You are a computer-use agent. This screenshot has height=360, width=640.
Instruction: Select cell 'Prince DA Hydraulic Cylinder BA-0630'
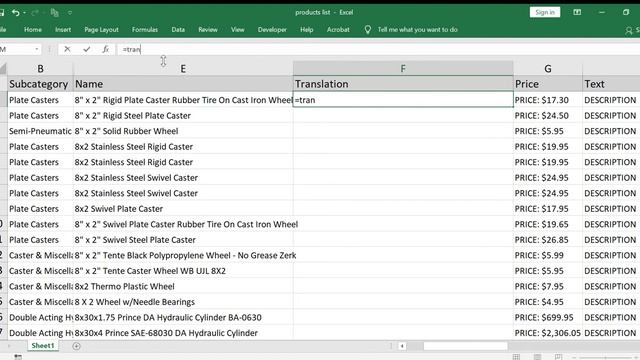(183, 317)
